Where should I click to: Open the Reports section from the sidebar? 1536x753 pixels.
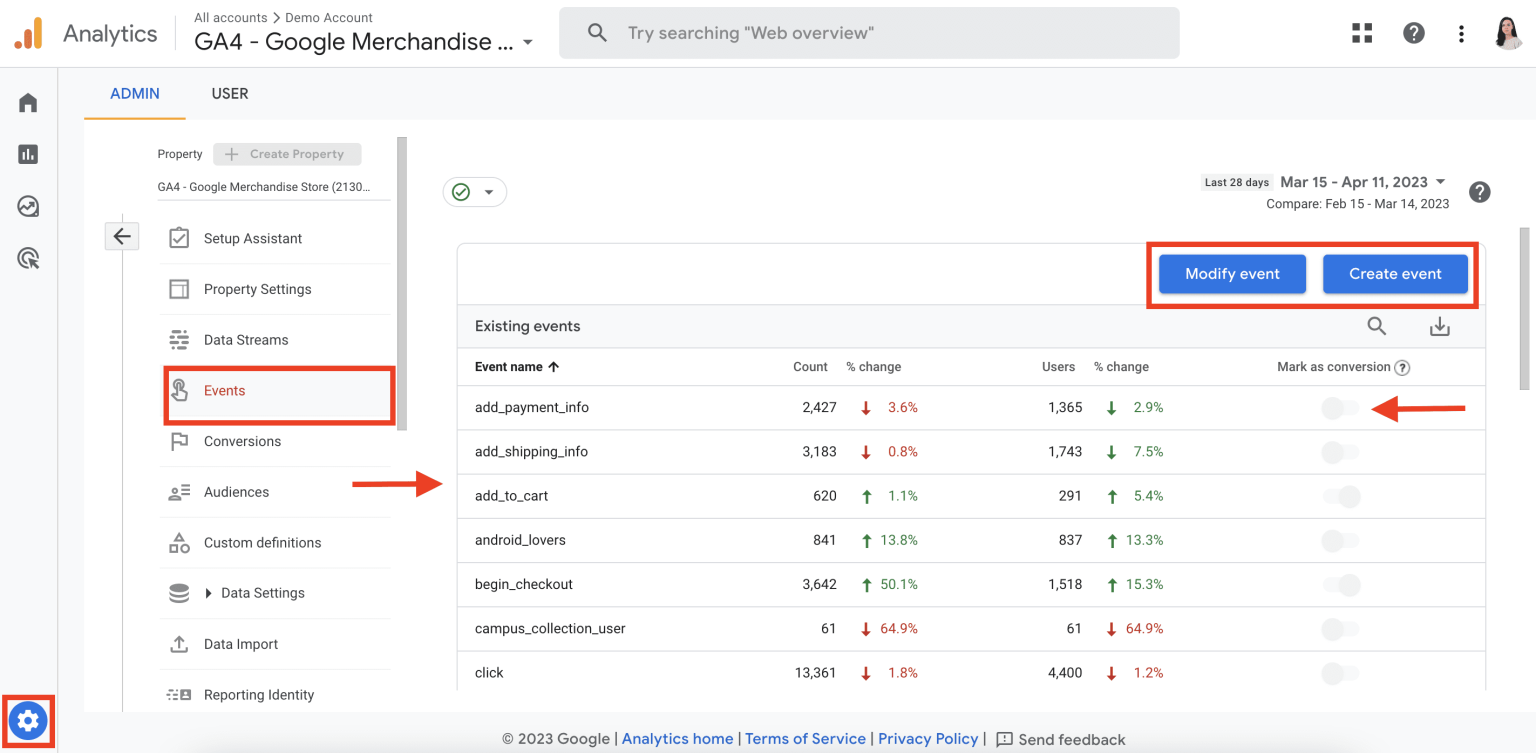click(x=27, y=153)
